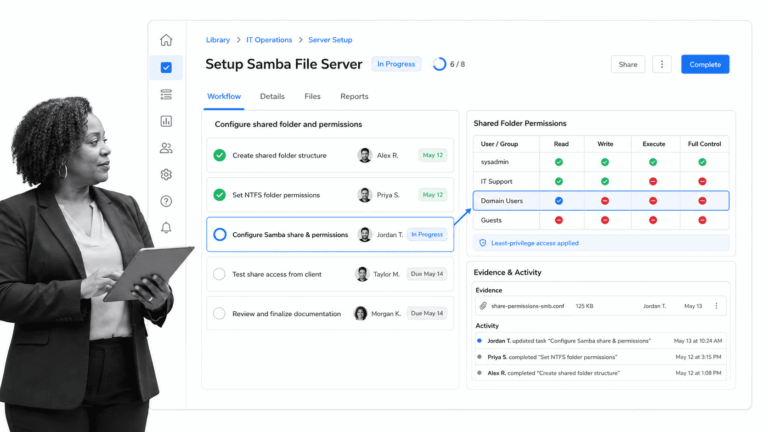
Task: Click the Complete button
Action: point(705,64)
